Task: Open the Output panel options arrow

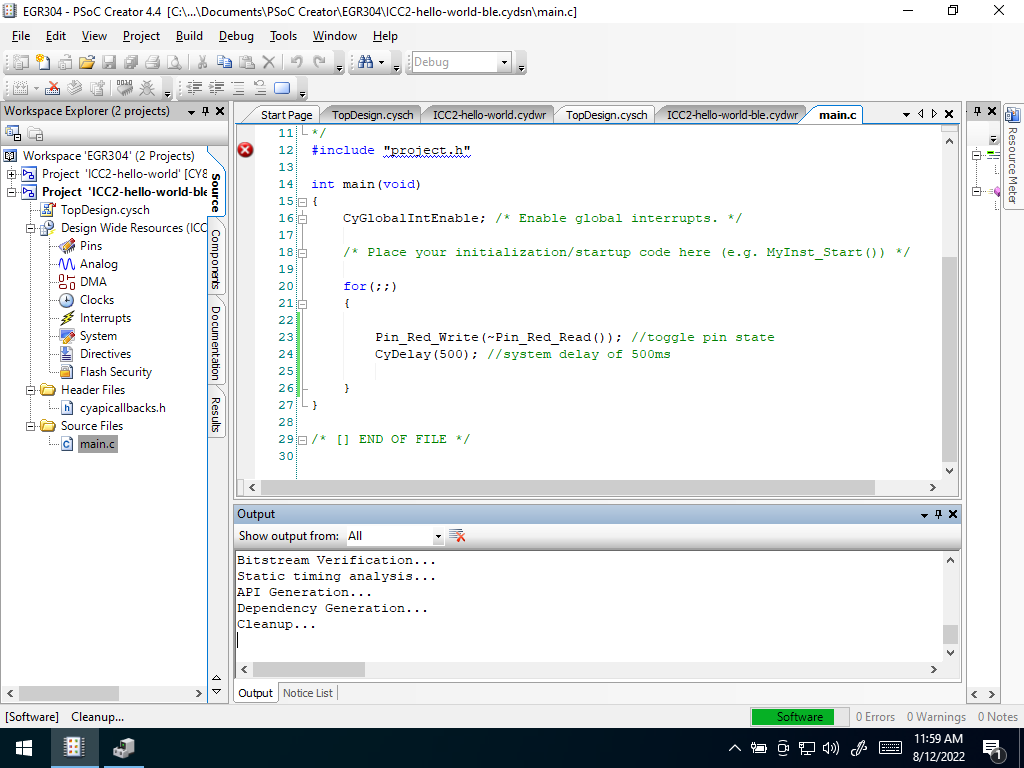Action: (x=924, y=515)
